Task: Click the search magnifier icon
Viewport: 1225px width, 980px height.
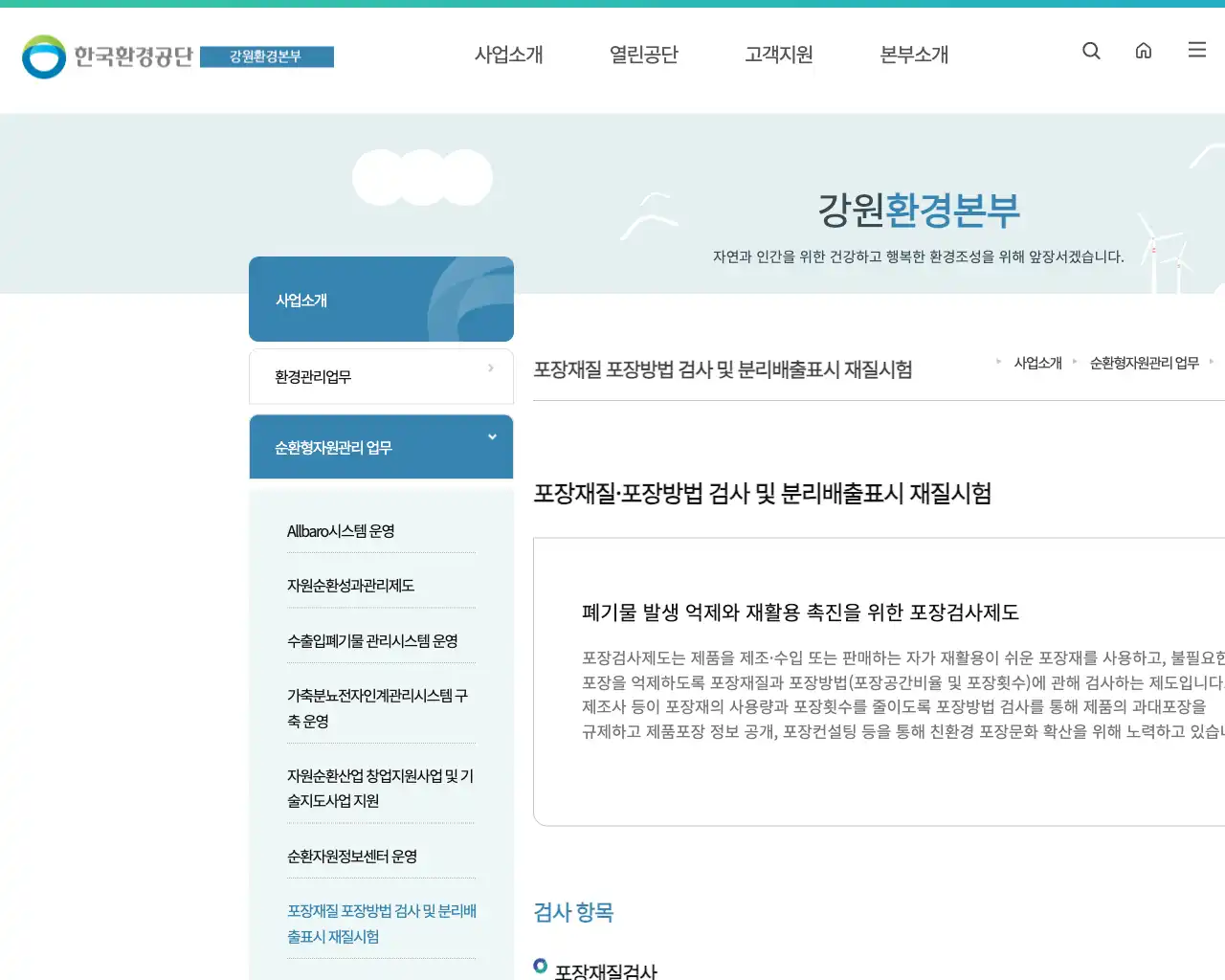Action: tap(1091, 51)
